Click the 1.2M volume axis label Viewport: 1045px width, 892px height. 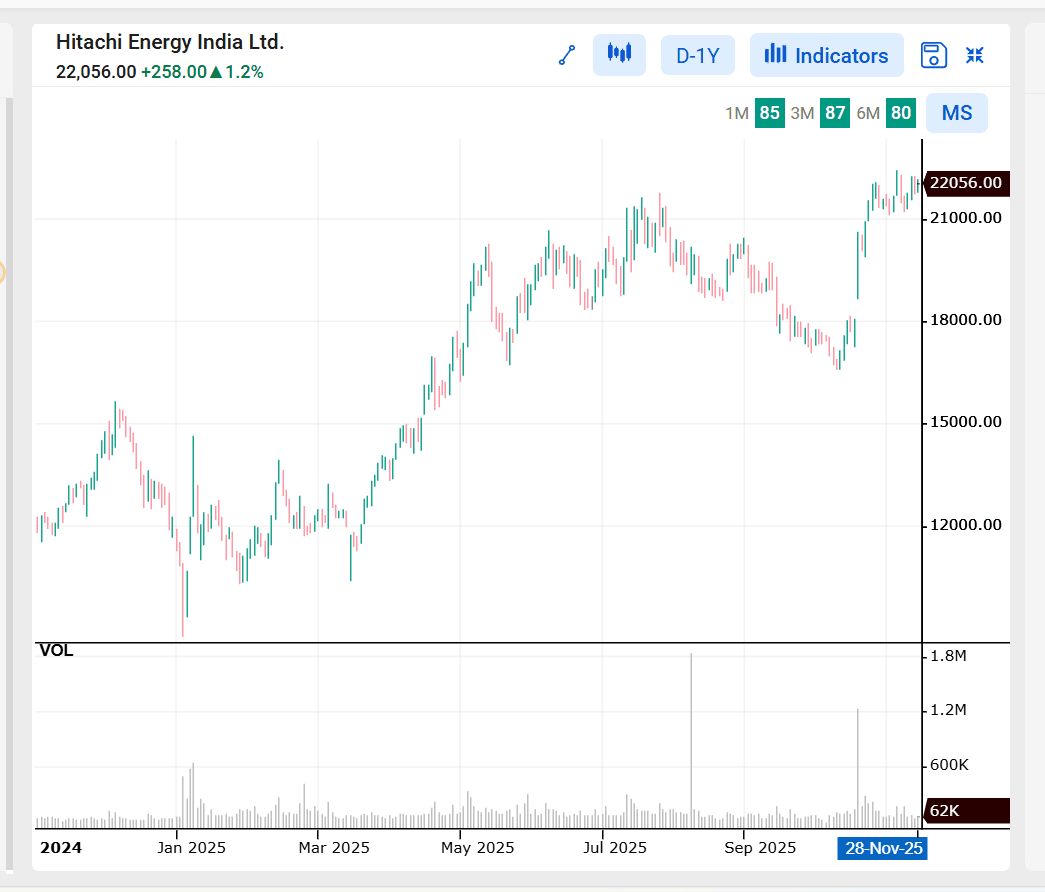[x=948, y=710]
